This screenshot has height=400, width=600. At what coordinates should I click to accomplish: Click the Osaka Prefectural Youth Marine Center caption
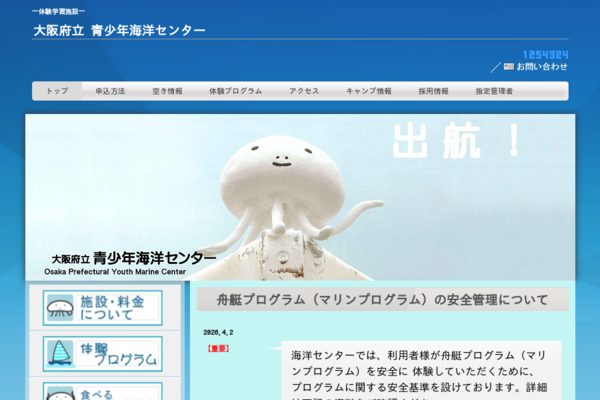pyautogui.click(x=115, y=272)
